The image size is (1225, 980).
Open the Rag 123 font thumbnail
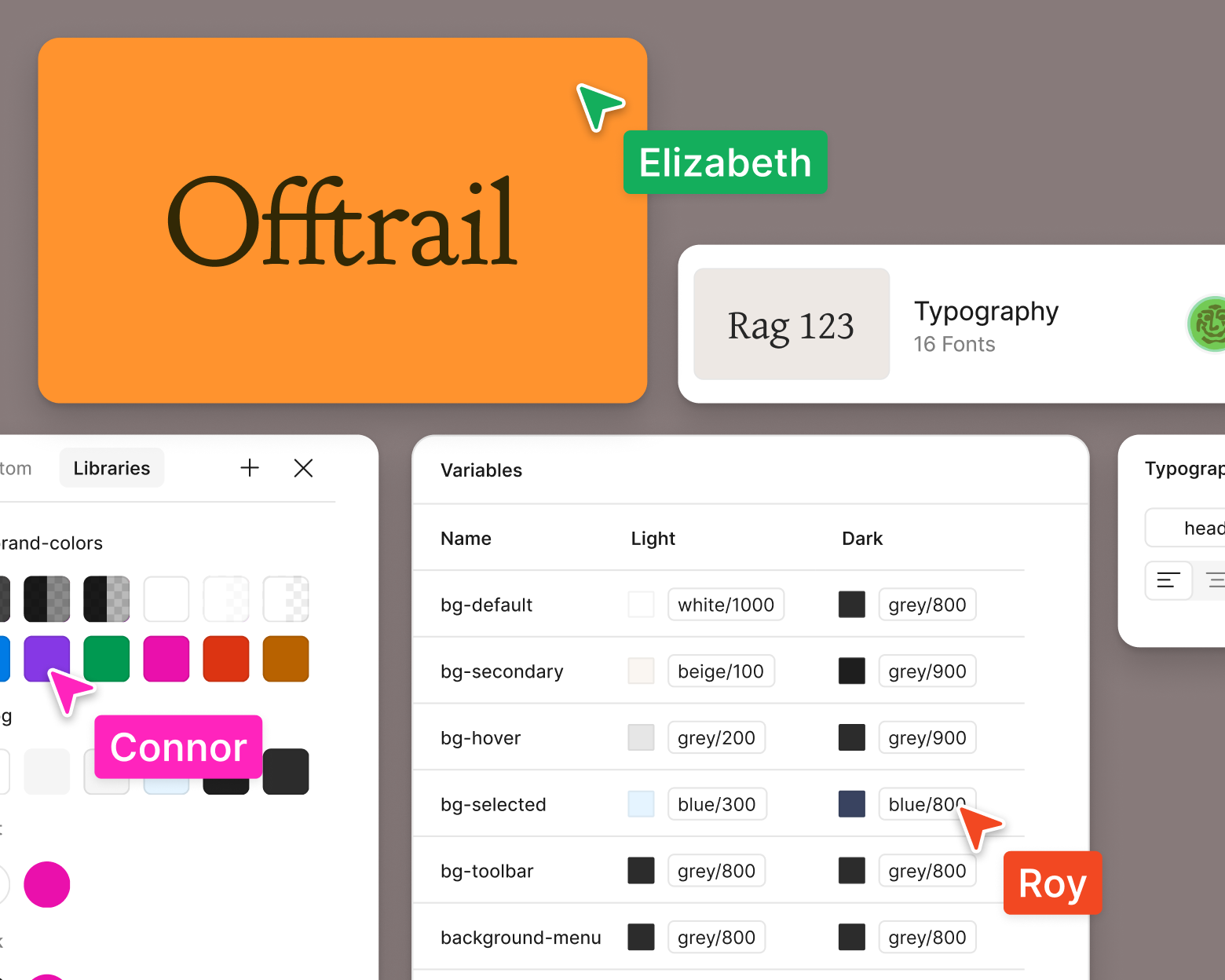click(x=792, y=324)
